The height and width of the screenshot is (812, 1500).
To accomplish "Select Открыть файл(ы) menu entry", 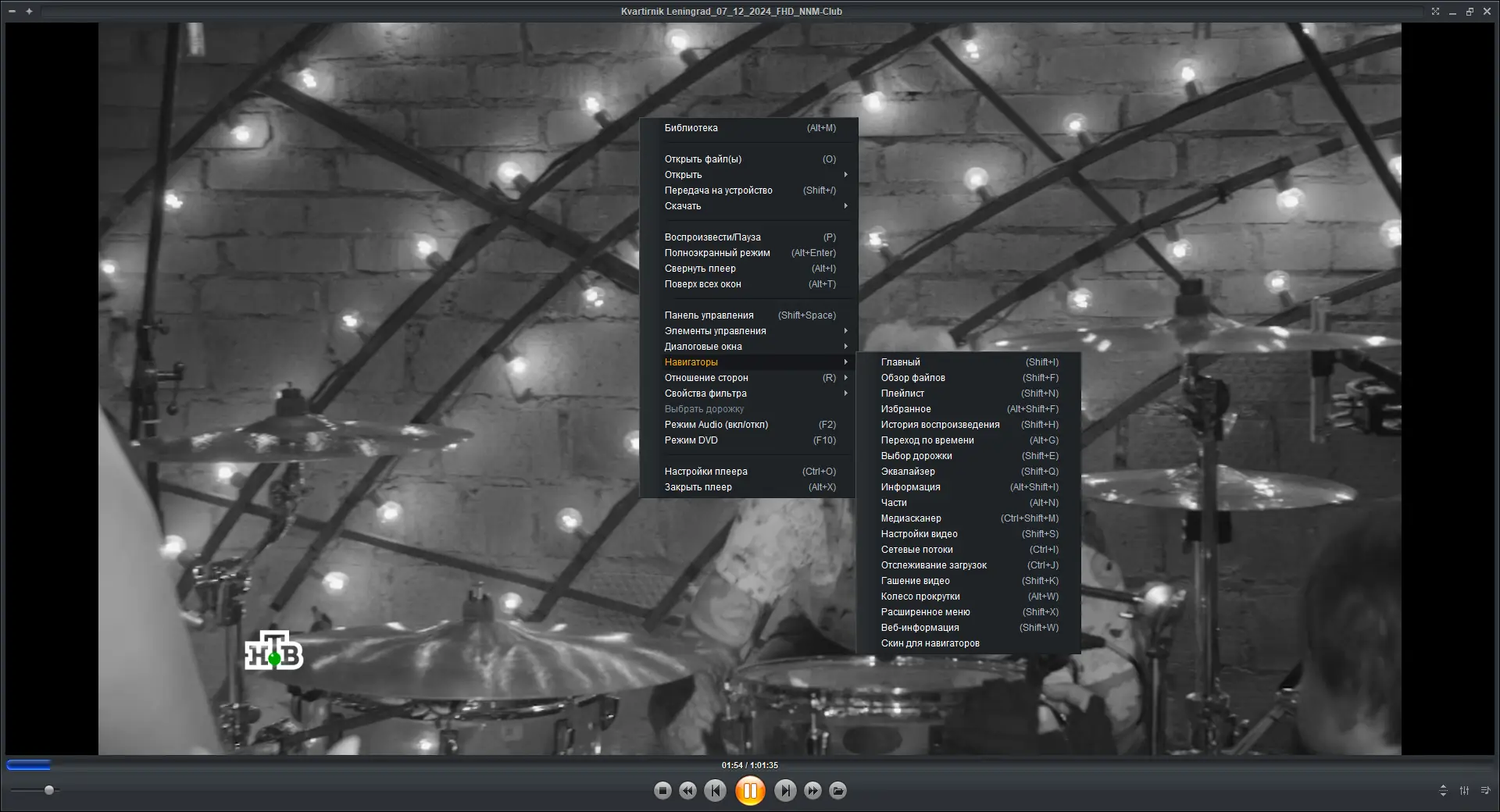I will [749, 159].
